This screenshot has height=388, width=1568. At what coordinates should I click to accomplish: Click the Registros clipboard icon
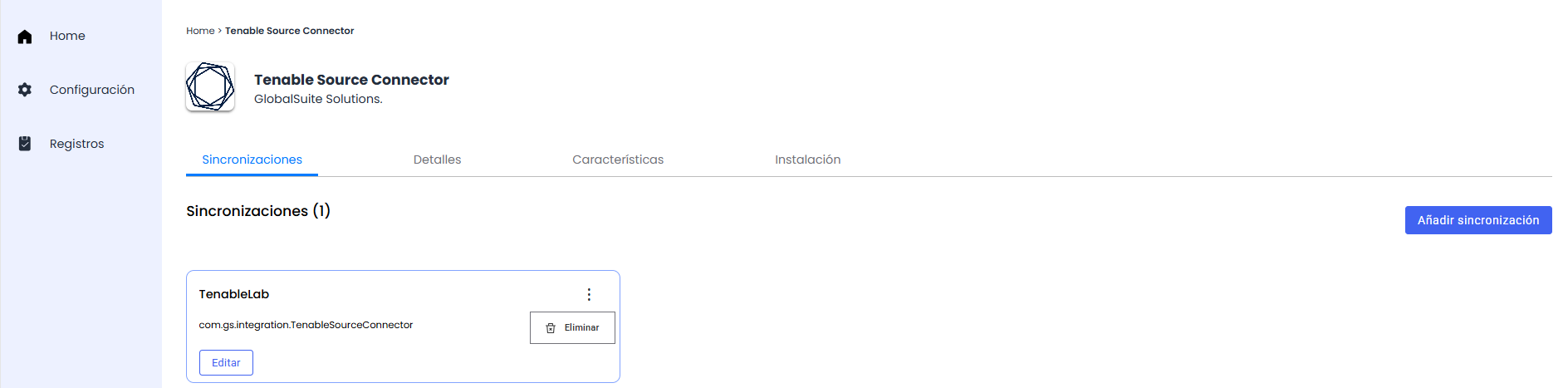(x=25, y=144)
